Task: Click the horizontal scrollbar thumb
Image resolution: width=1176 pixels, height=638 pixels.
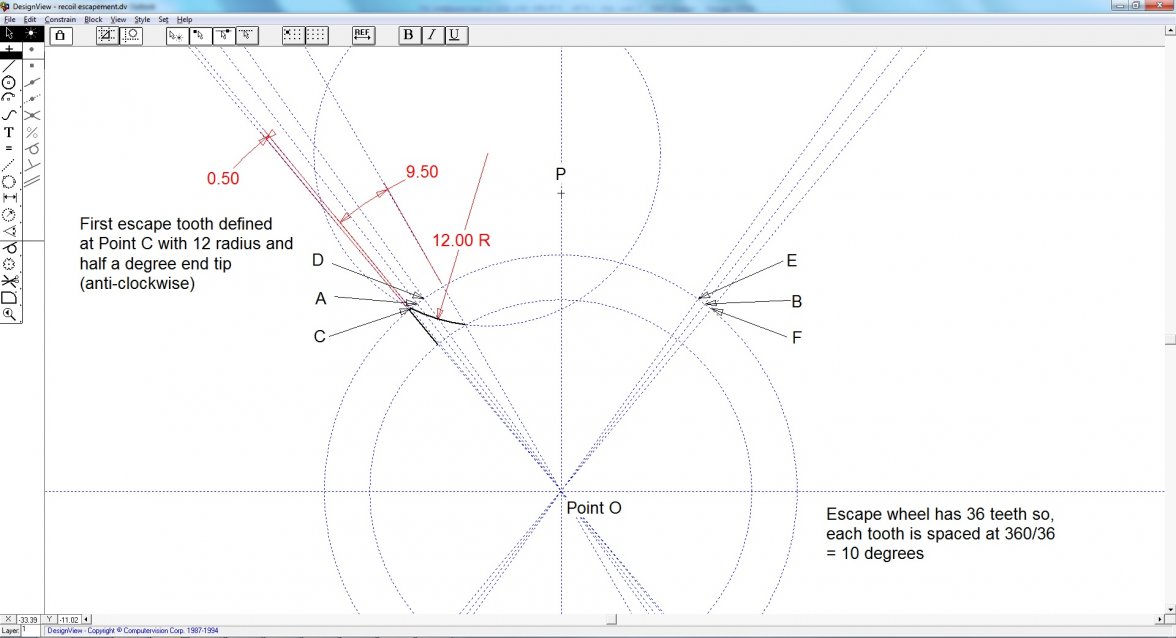Action: coord(612,620)
